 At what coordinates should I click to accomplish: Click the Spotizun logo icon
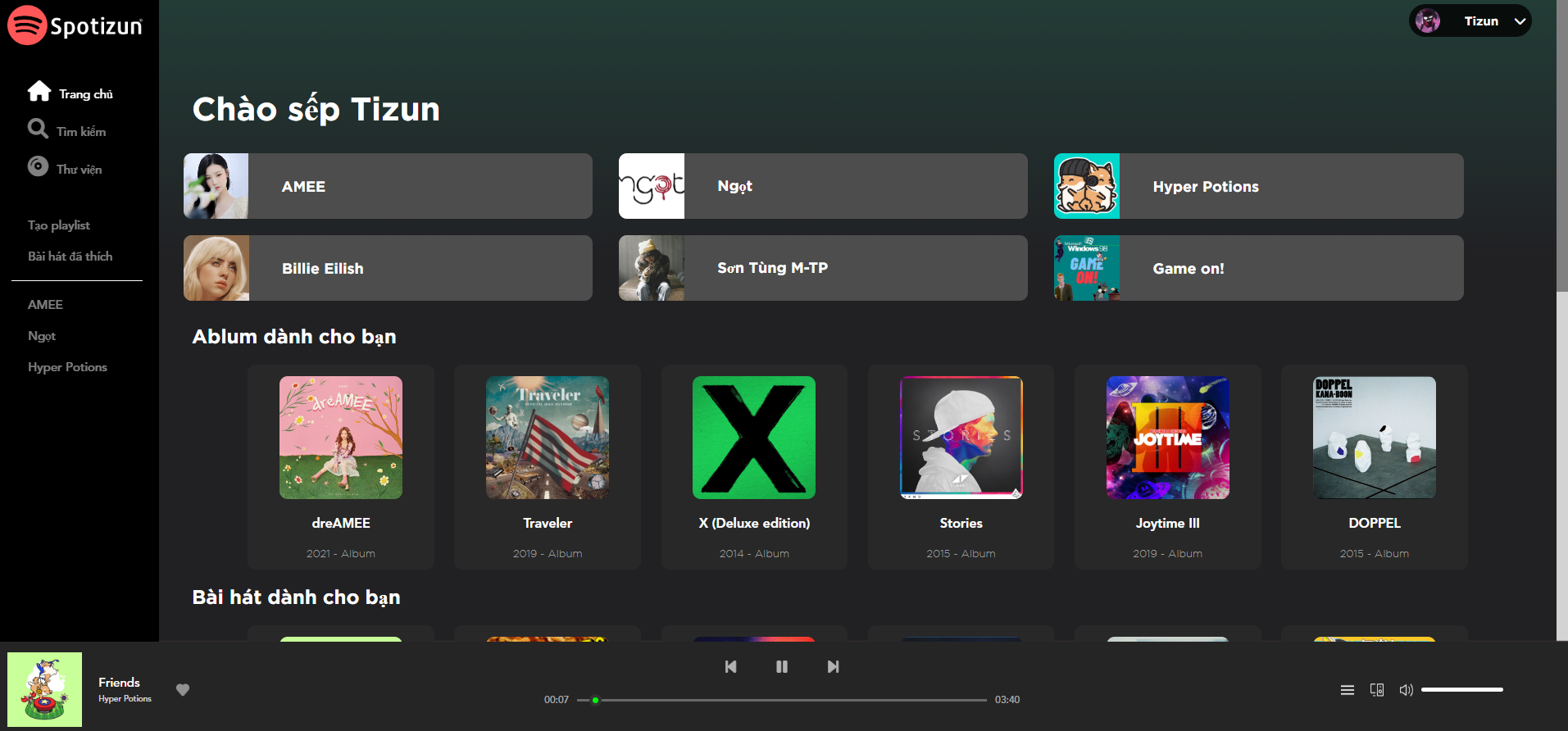point(27,25)
